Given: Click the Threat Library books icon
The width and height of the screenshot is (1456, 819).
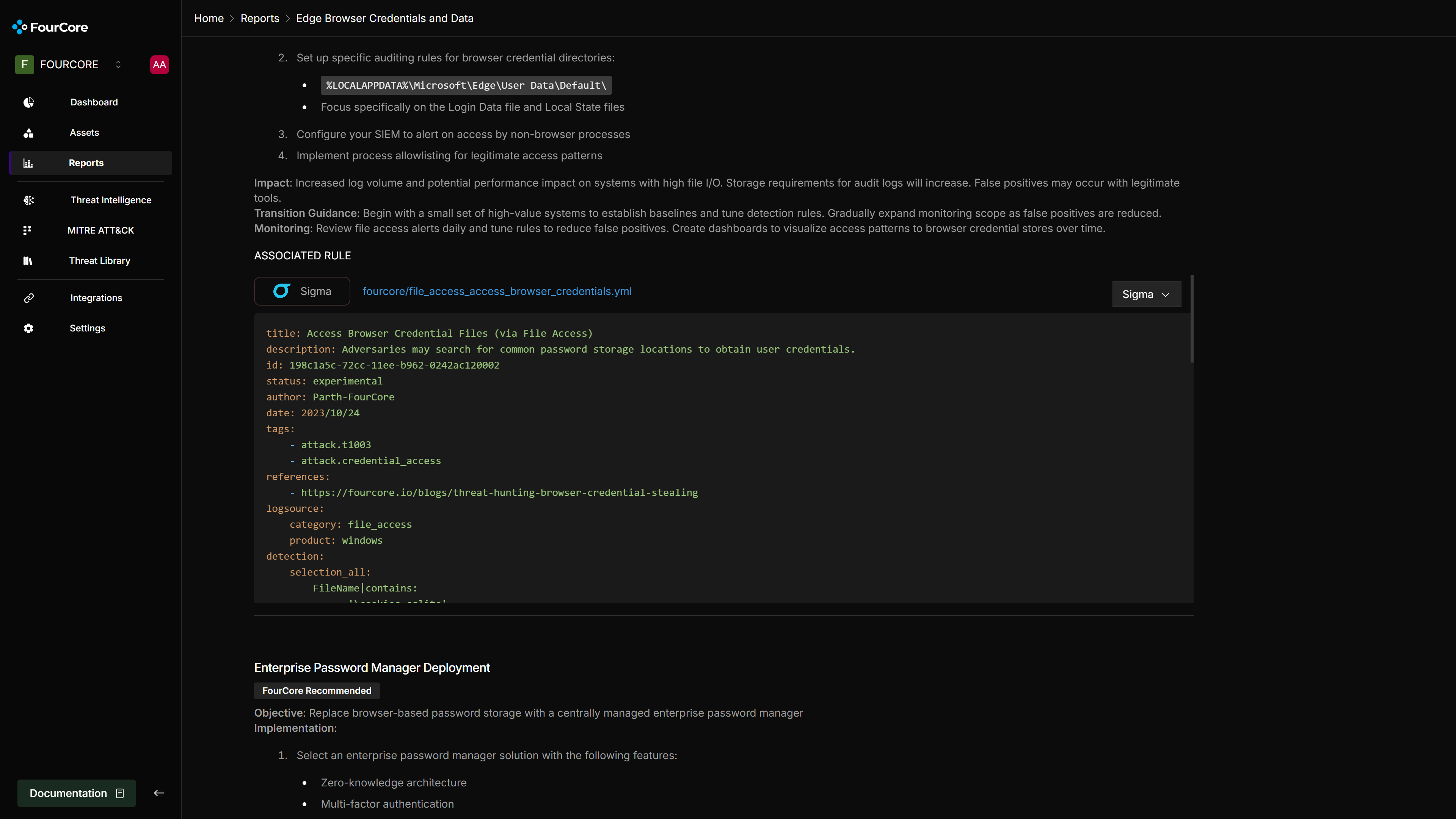Looking at the screenshot, I should point(28,260).
